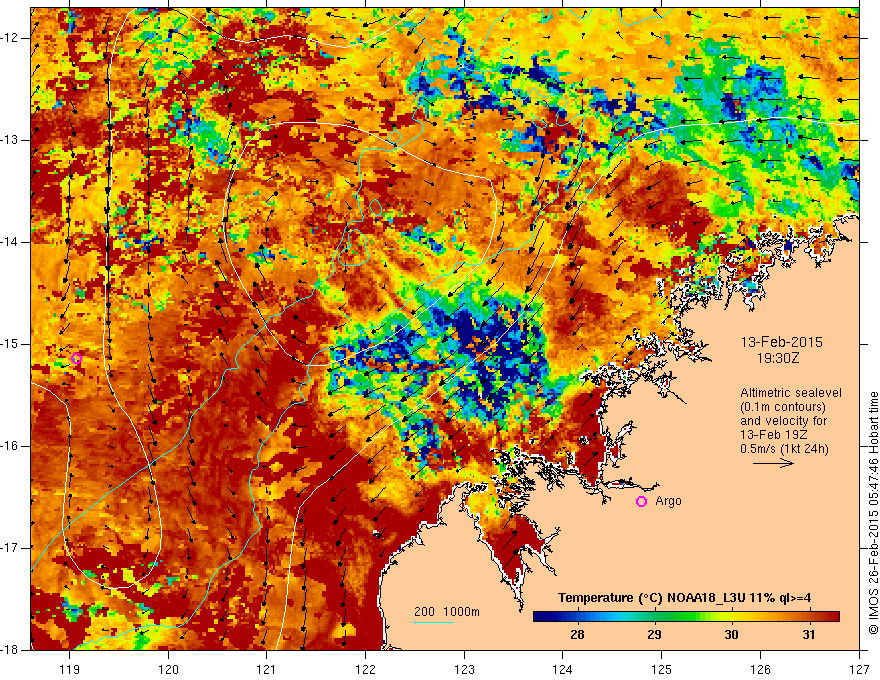Click the color bar value '31'
Image resolution: width=880 pixels, height=680 pixels.
click(808, 635)
